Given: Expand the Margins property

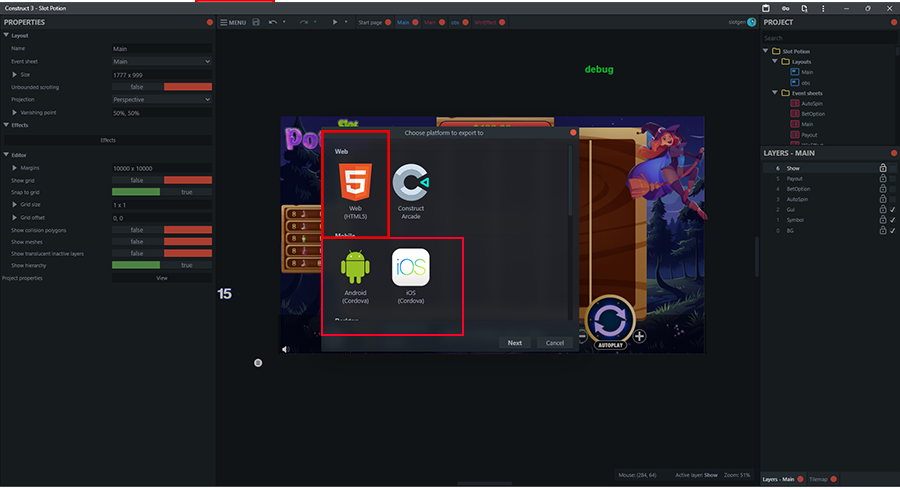Looking at the screenshot, I should click(x=14, y=168).
